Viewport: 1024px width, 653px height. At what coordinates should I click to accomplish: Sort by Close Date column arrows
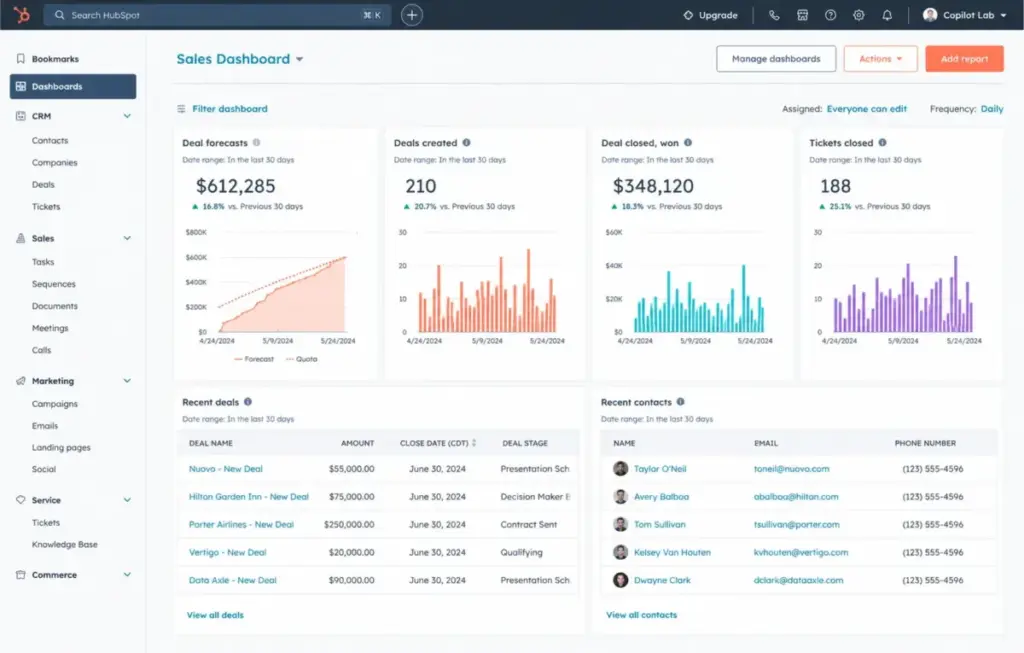[474, 443]
